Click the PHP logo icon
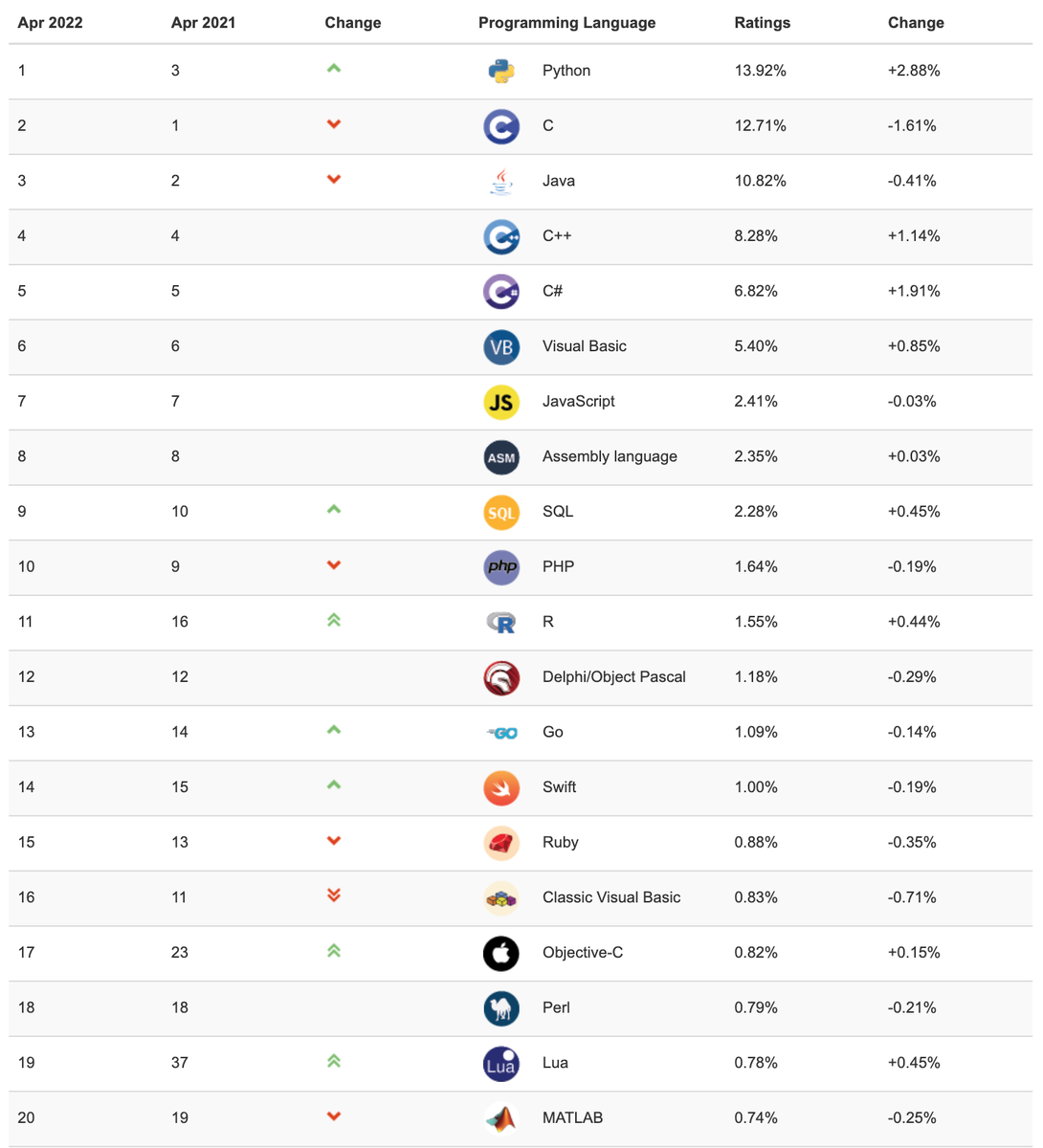 tap(501, 567)
